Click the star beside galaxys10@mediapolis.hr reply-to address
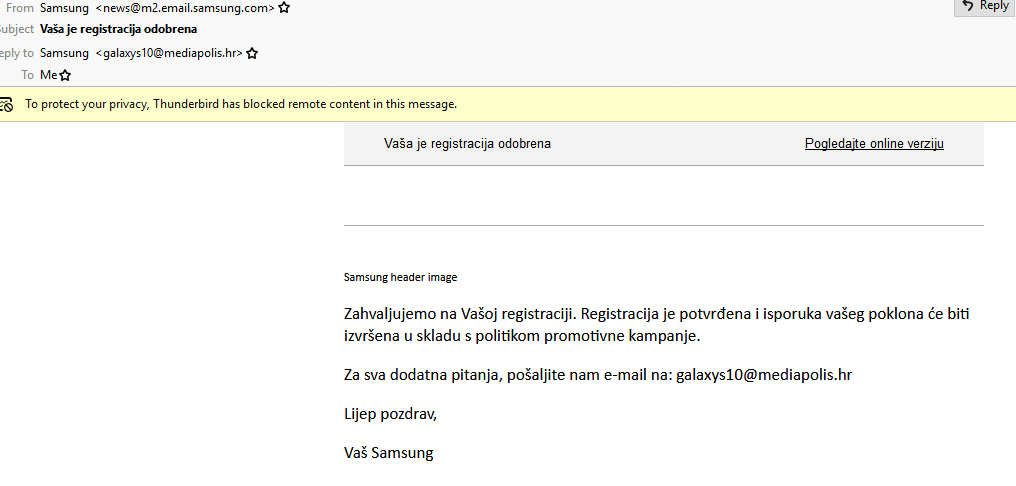1016x486 pixels. 253,53
